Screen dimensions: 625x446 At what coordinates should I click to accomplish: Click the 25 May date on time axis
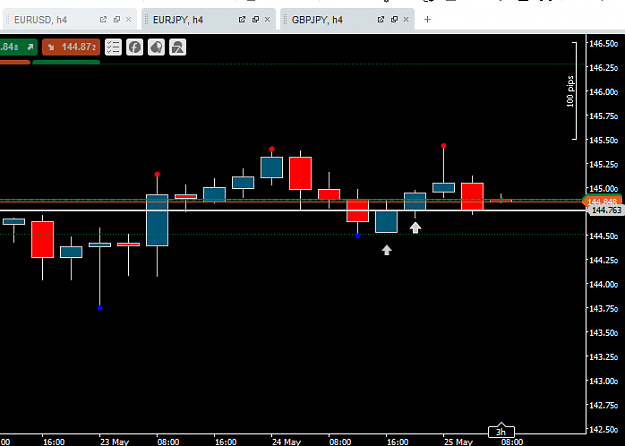458,442
